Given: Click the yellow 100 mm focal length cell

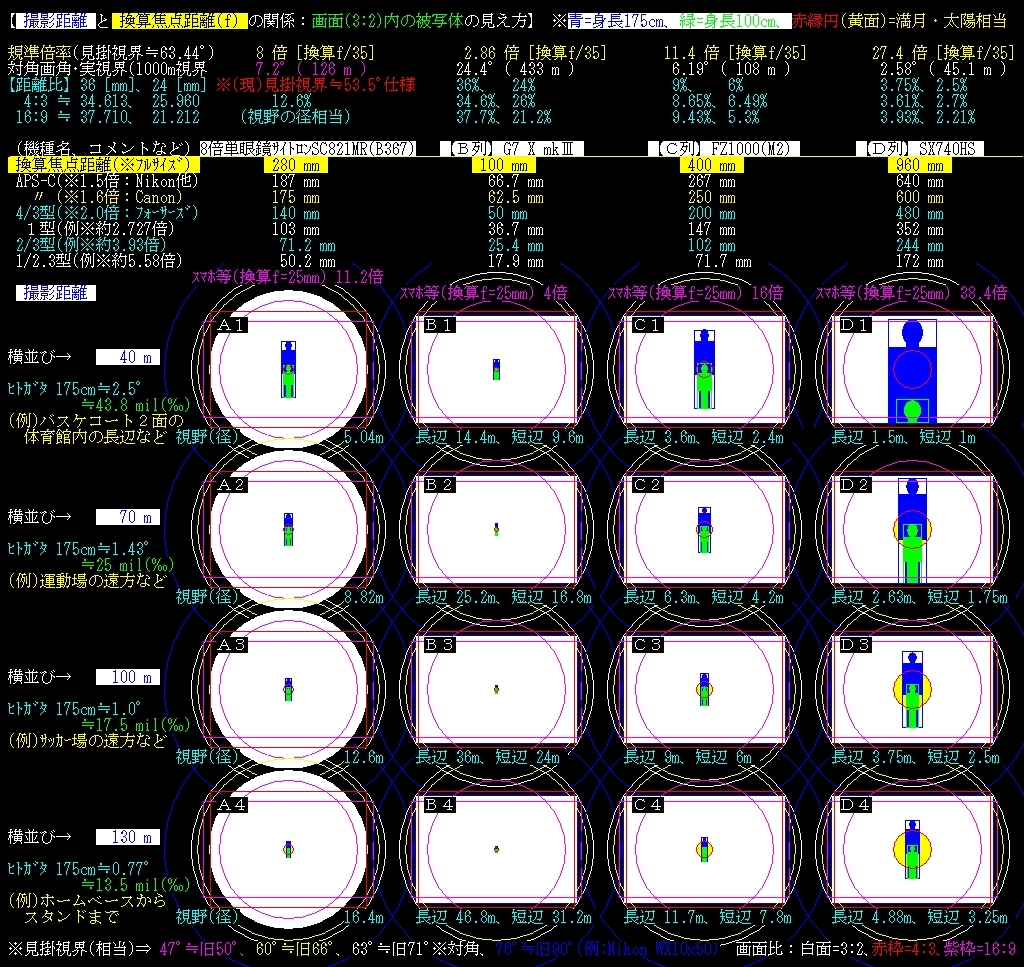Looking at the screenshot, I should point(504,165).
